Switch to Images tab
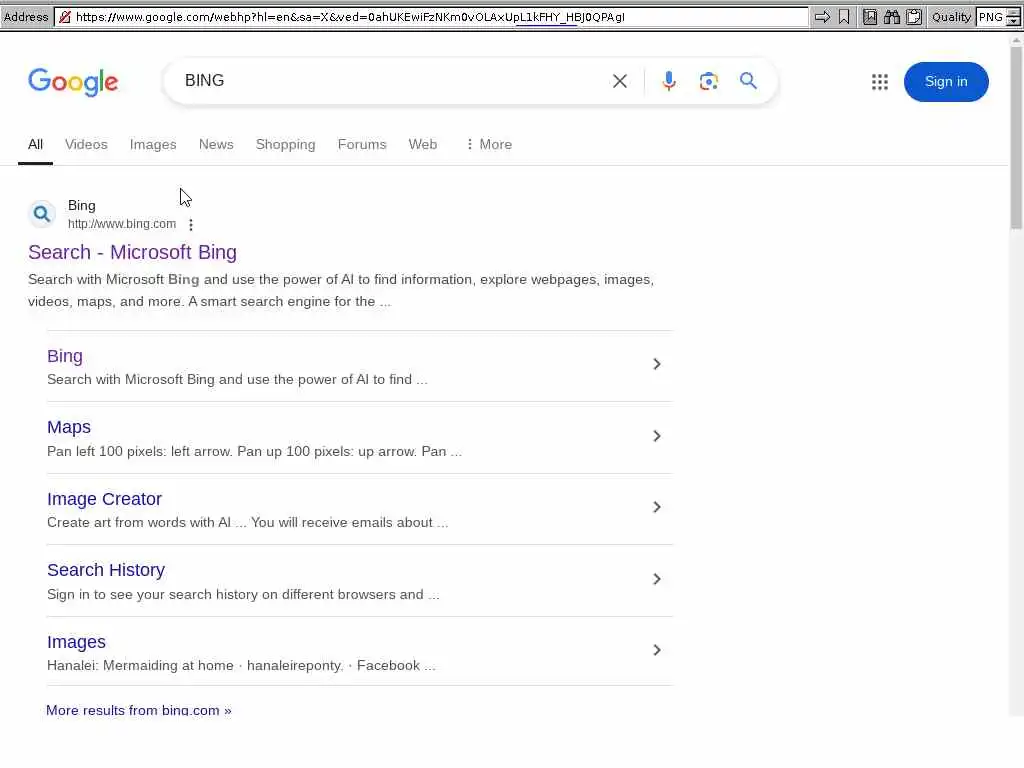Screen dimensions: 1024x768 [x=153, y=144]
